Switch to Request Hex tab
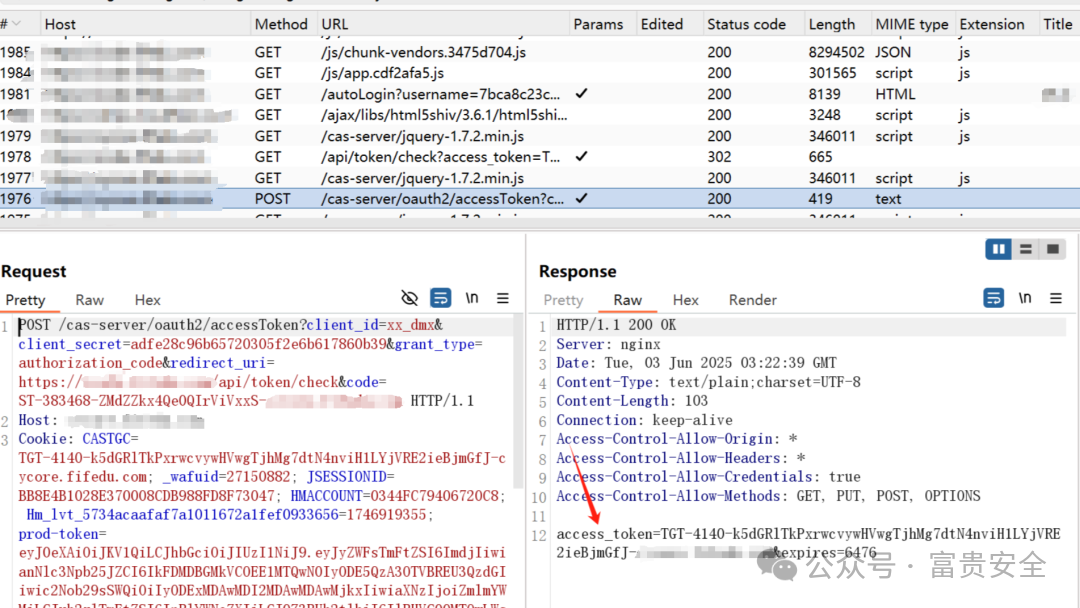Viewport: 1080px width, 608px height. coord(147,300)
